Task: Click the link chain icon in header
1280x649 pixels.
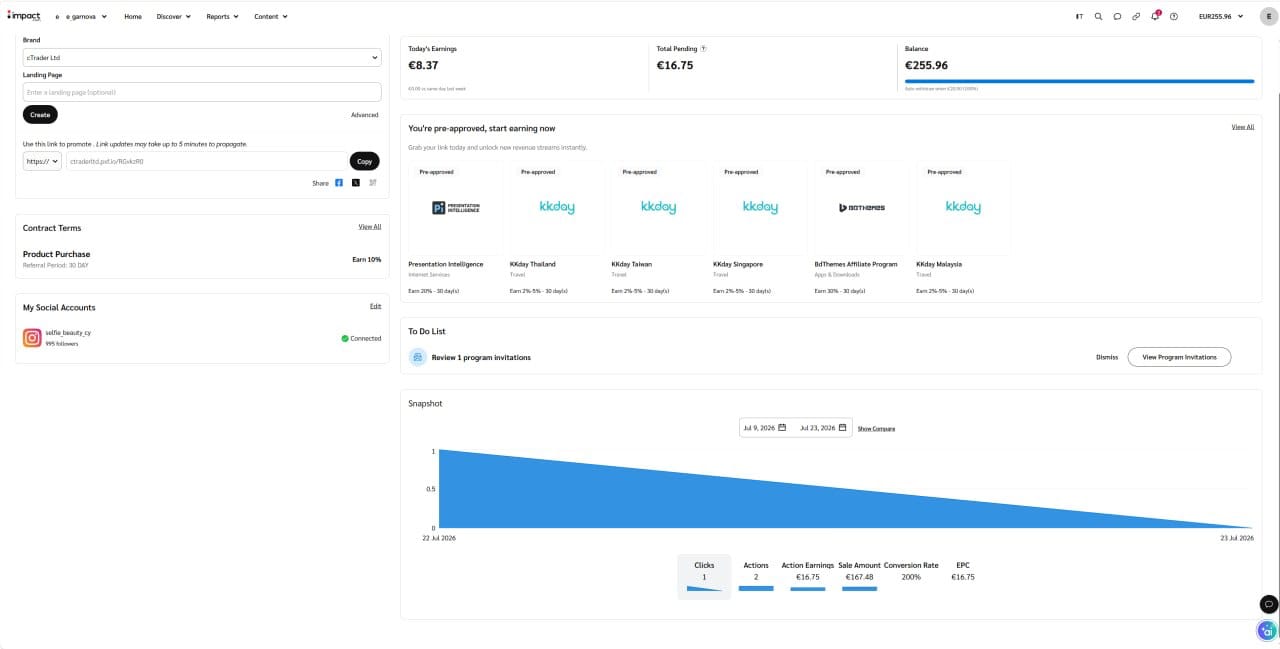Action: coord(1136,16)
